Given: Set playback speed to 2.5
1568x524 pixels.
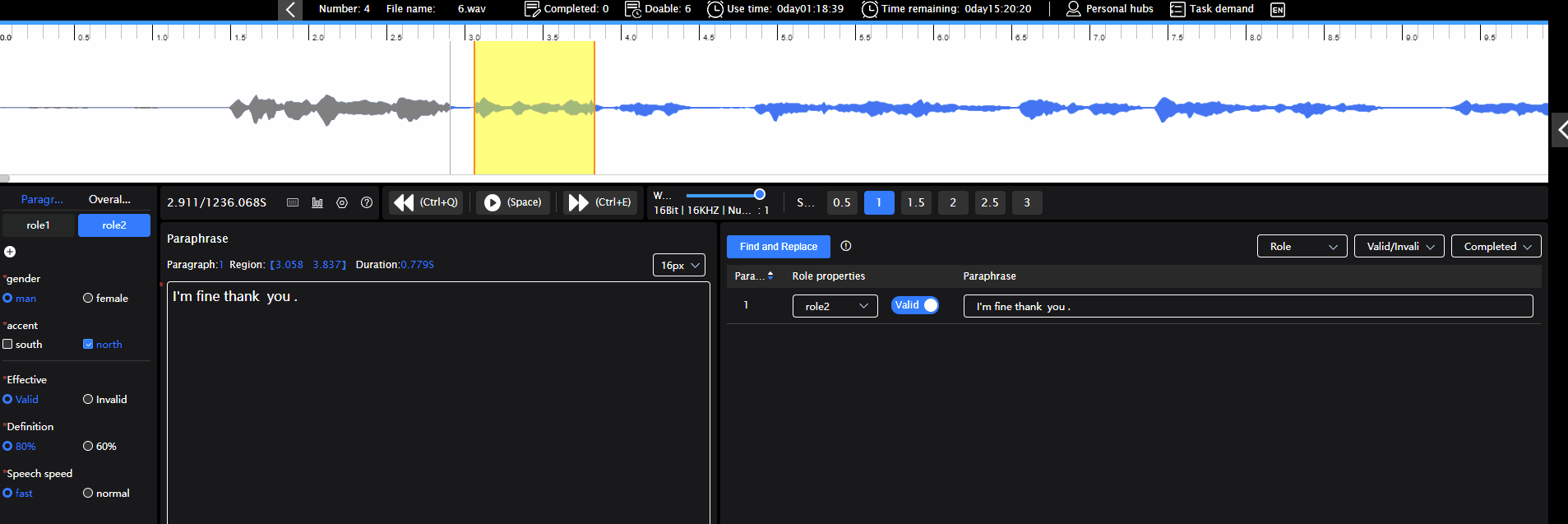Looking at the screenshot, I should (990, 202).
